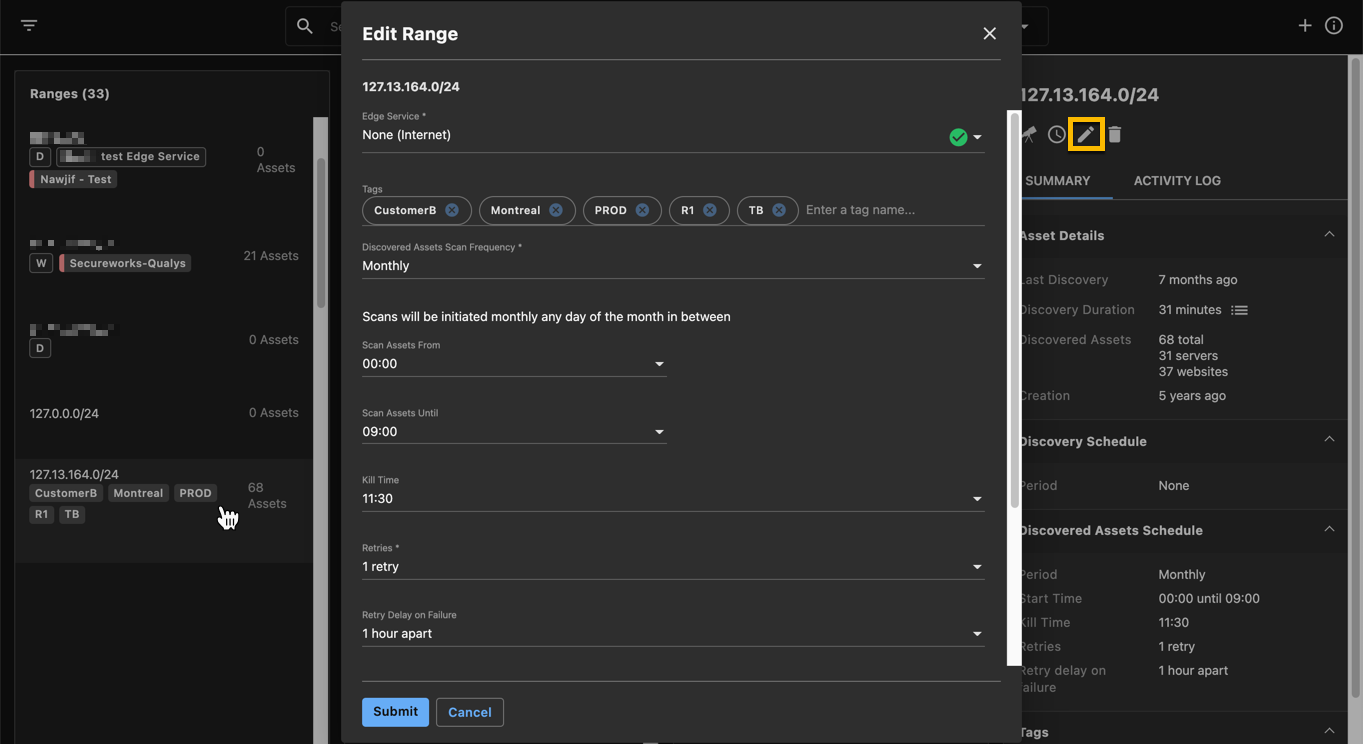Remove the CustomerB tag chip
The image size is (1363, 744).
(452, 210)
